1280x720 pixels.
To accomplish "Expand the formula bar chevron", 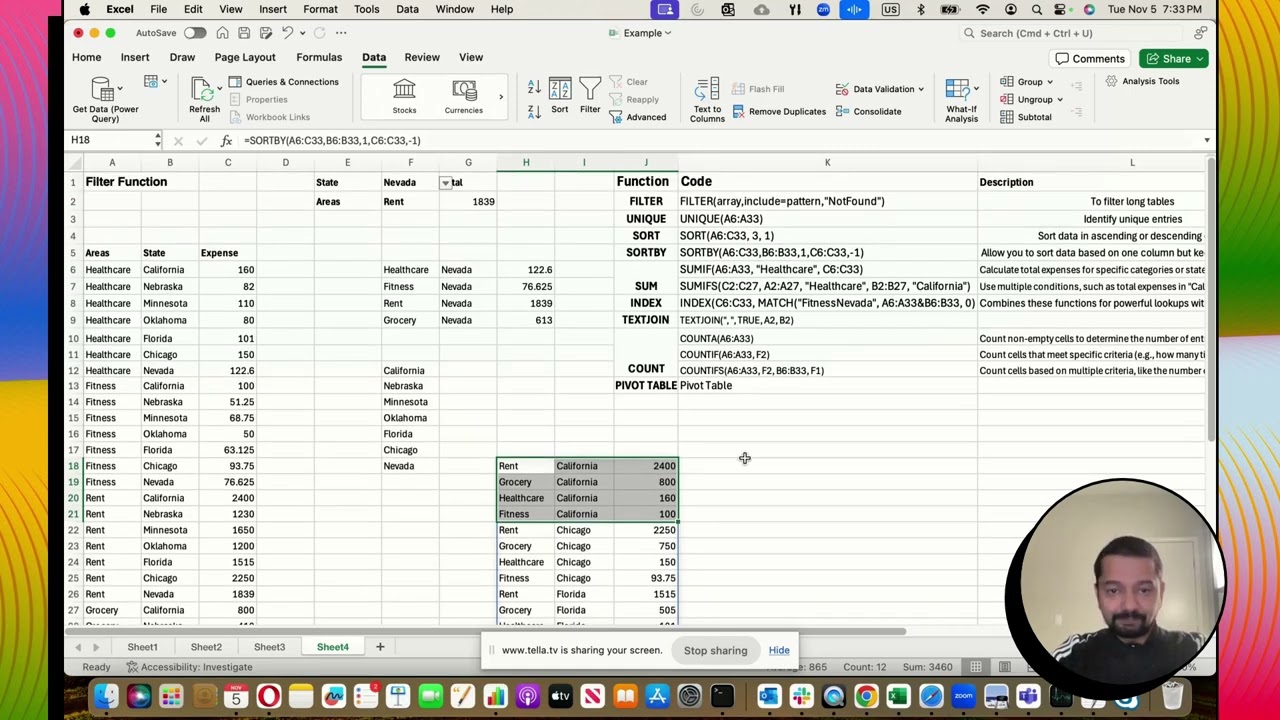I will point(1207,141).
